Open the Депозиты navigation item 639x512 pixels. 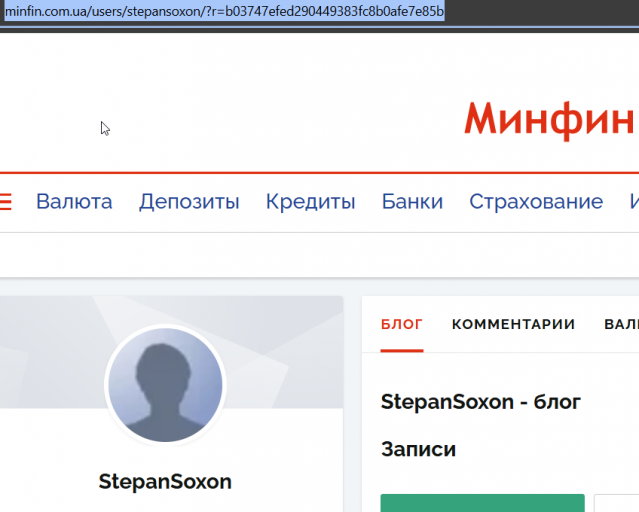(x=189, y=202)
